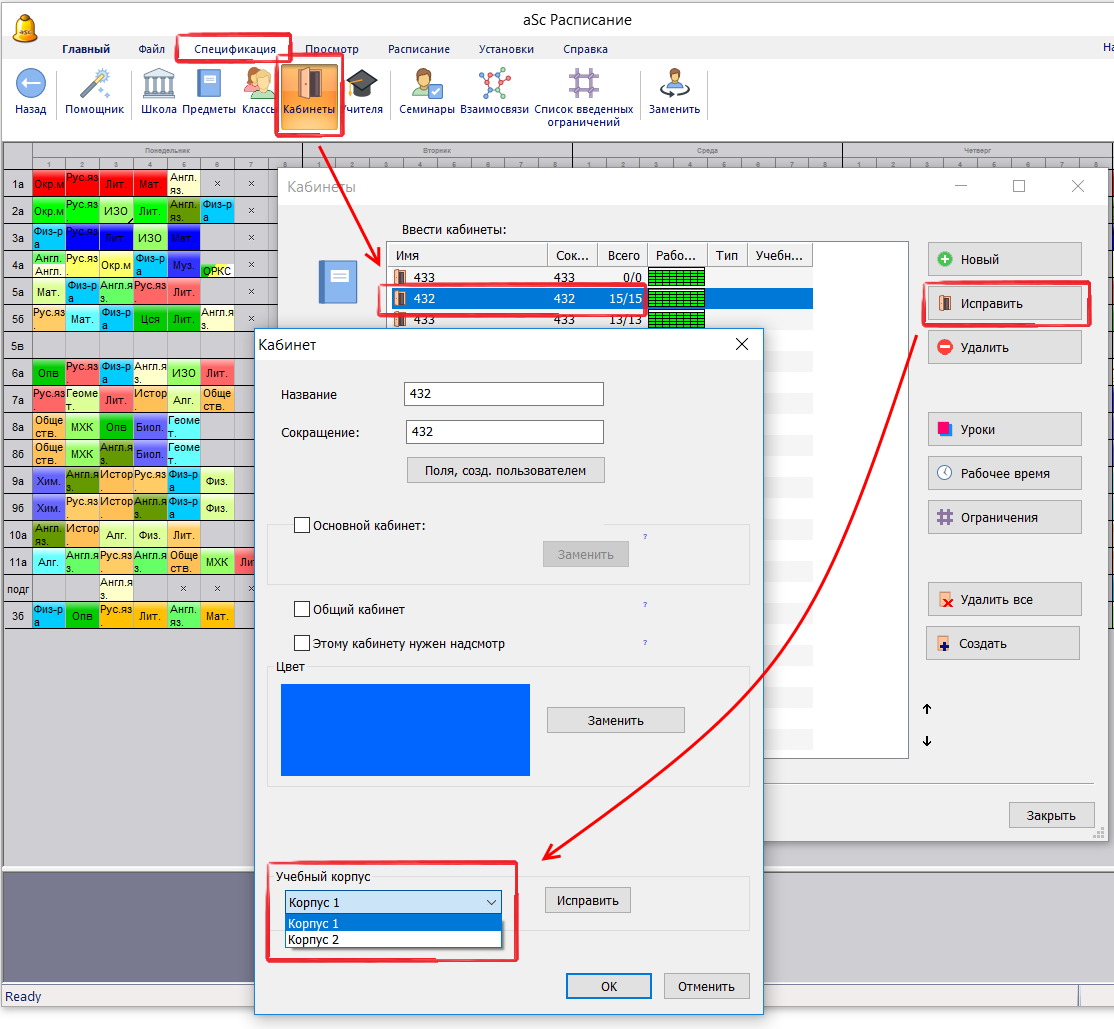Open the Учителя teachers list
This screenshot has width=1114, height=1029.
362,85
